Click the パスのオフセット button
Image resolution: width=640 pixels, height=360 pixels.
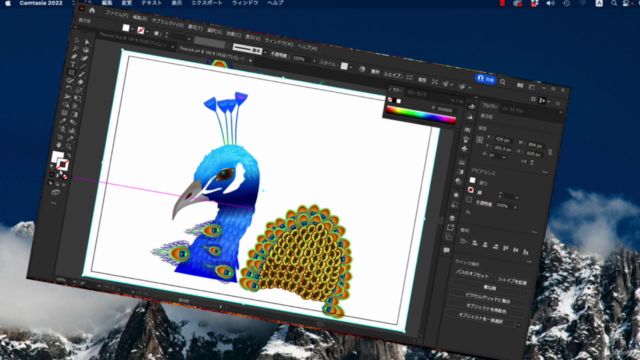472,275
